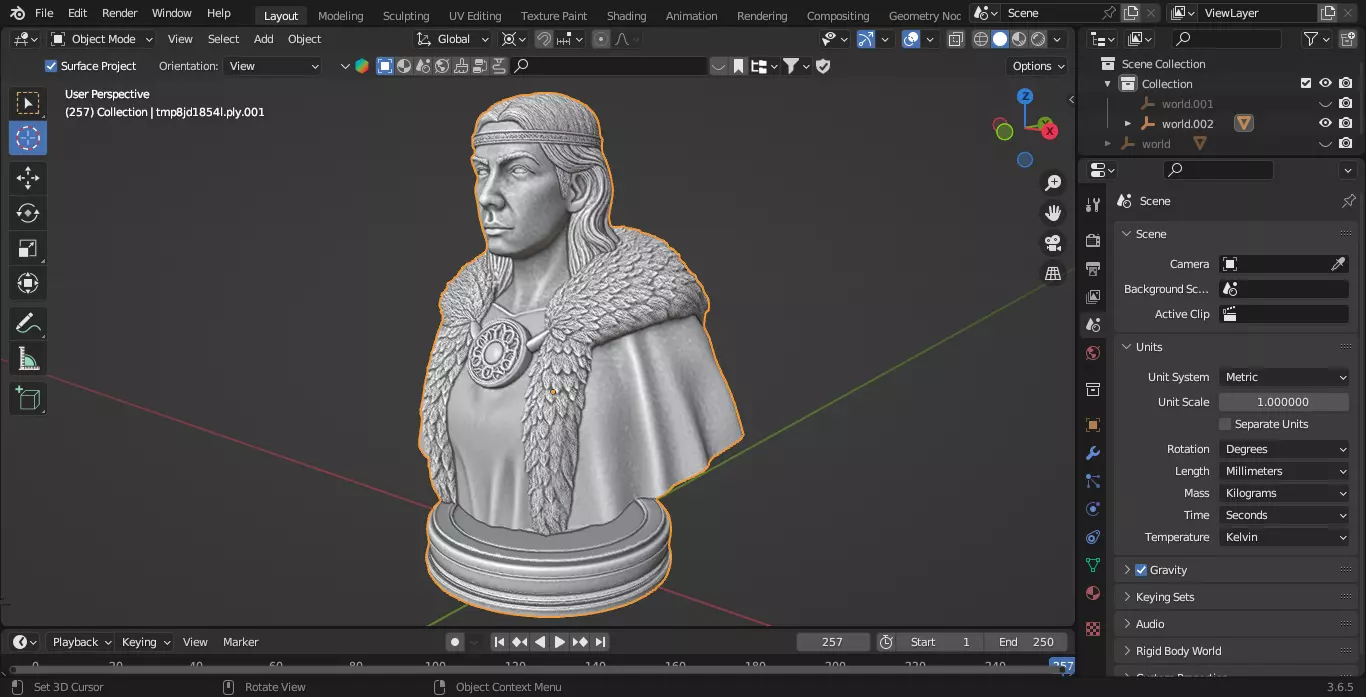
Task: Open the World properties tab
Action: pos(1093,353)
